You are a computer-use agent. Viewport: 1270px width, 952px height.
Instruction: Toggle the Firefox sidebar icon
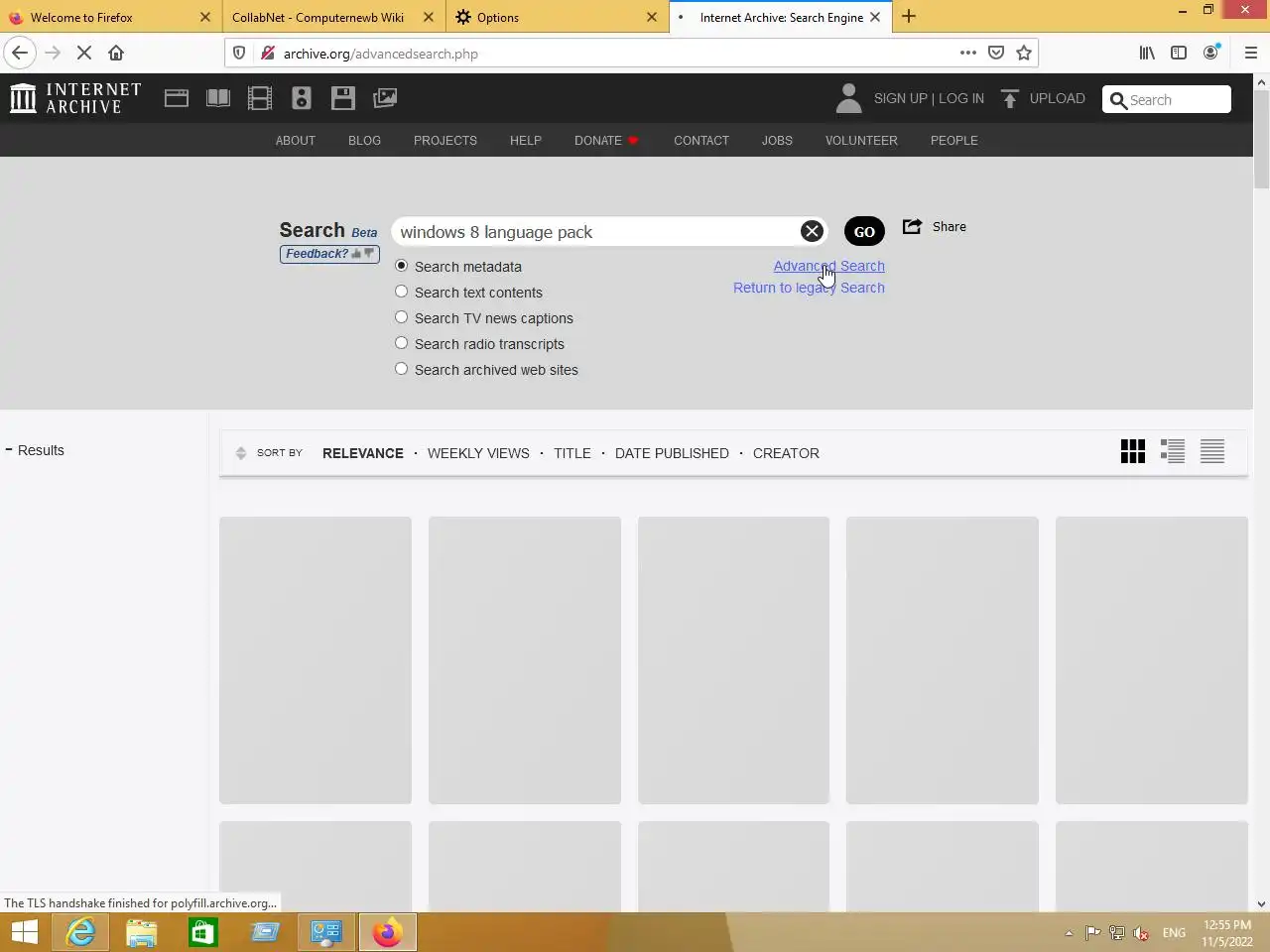[1179, 53]
